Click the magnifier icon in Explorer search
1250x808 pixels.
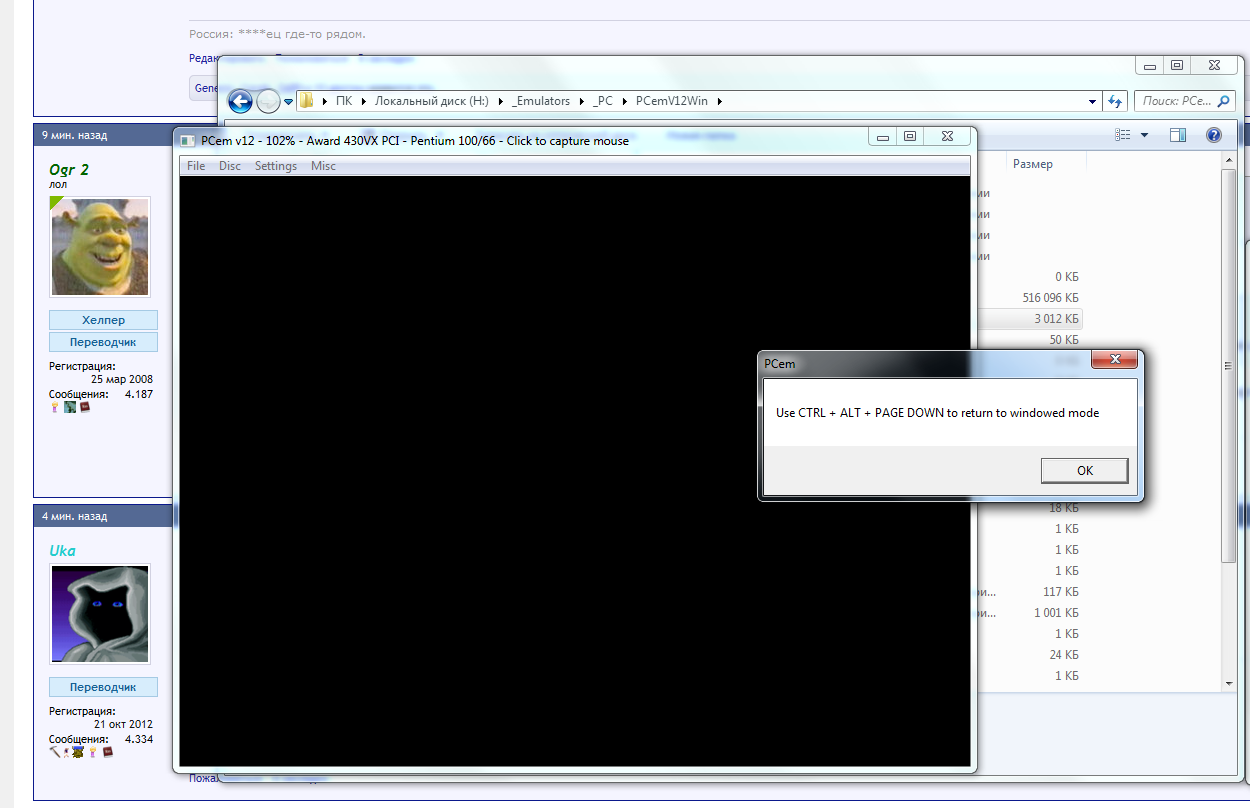tap(1225, 101)
